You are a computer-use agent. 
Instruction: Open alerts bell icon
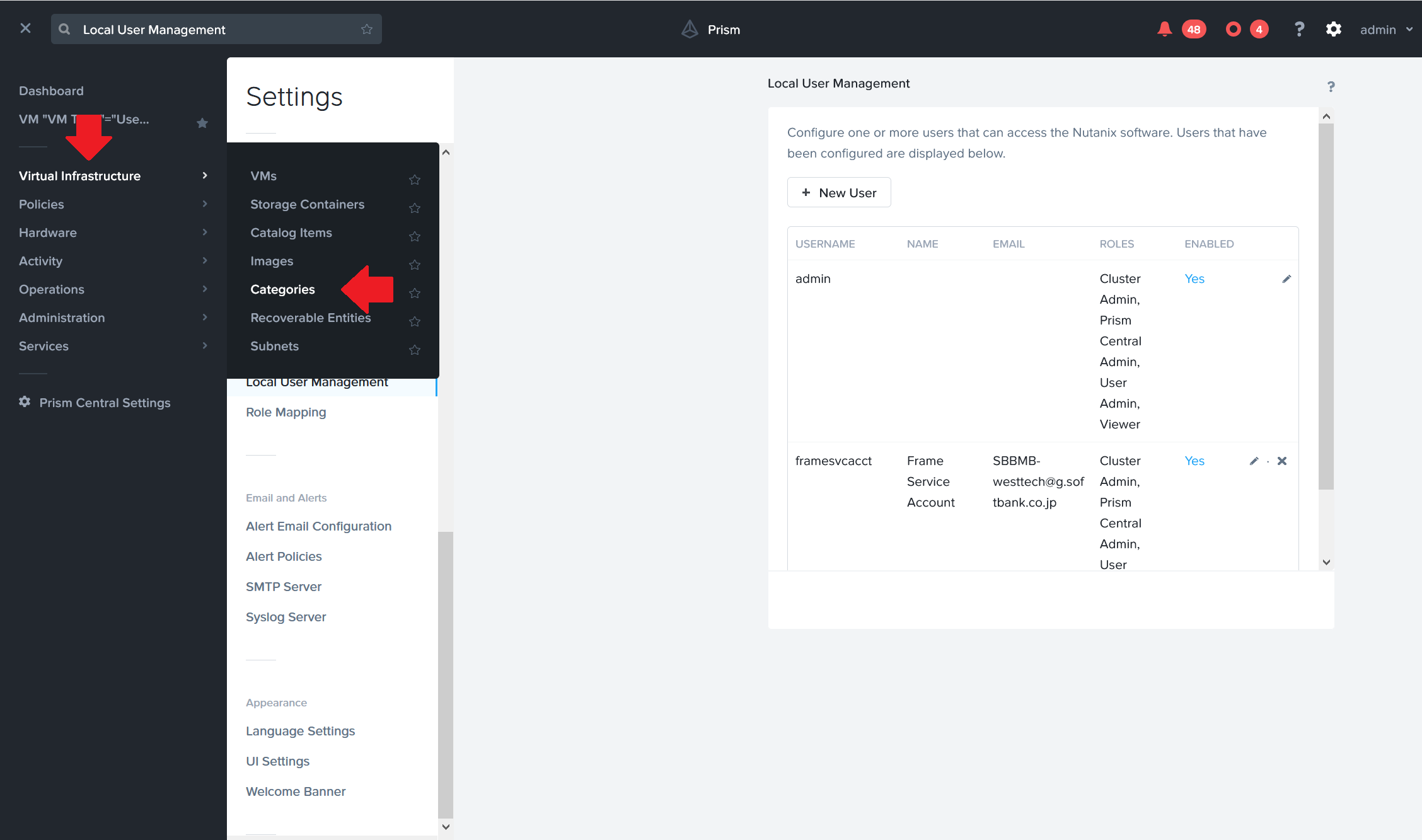pos(1164,29)
